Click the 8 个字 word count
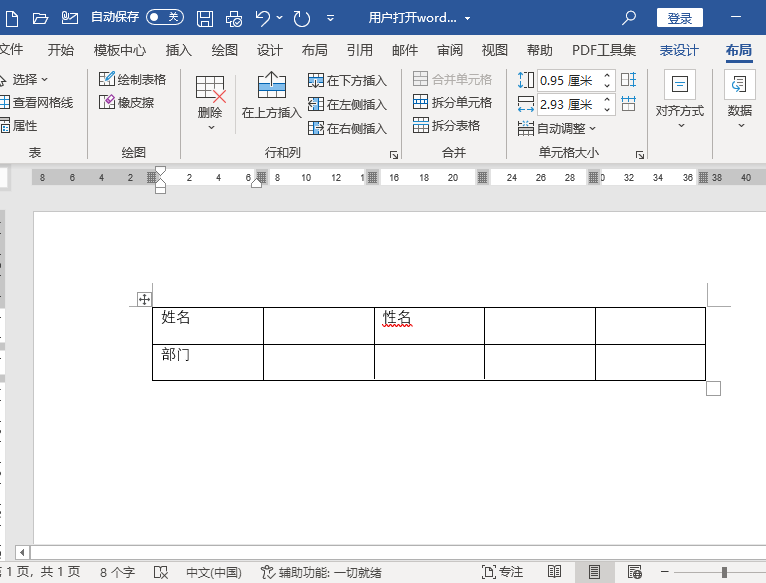This screenshot has height=583, width=766. click(117, 572)
